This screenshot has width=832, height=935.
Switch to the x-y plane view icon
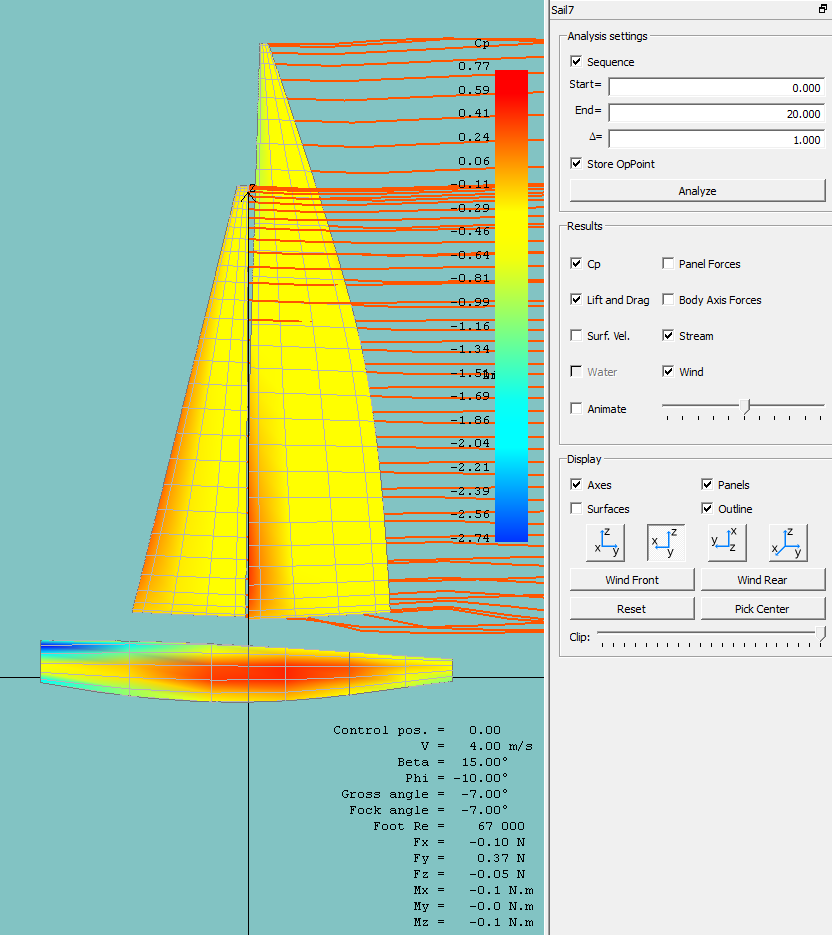pos(727,542)
